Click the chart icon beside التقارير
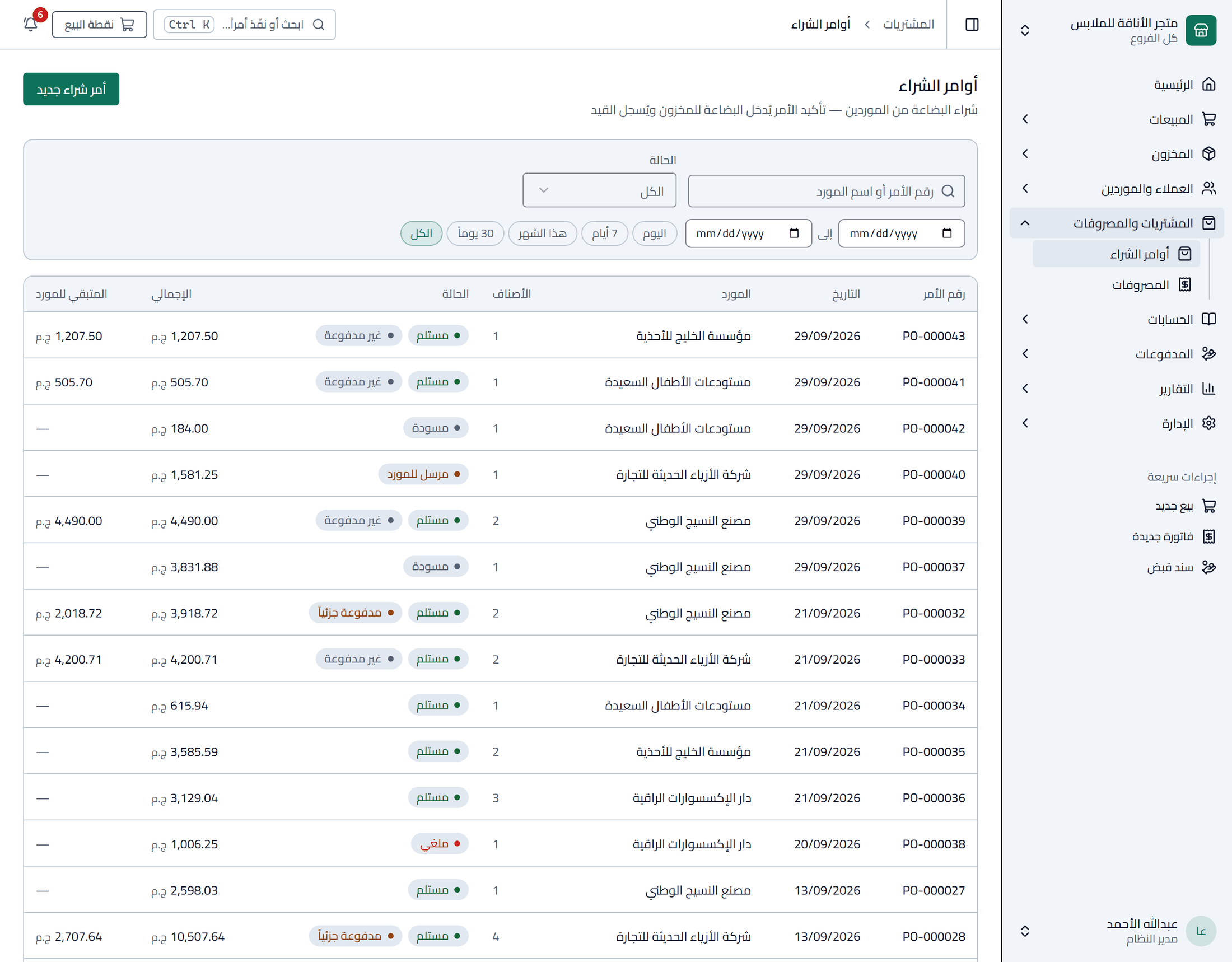Image resolution: width=1232 pixels, height=962 pixels. tap(1208, 389)
